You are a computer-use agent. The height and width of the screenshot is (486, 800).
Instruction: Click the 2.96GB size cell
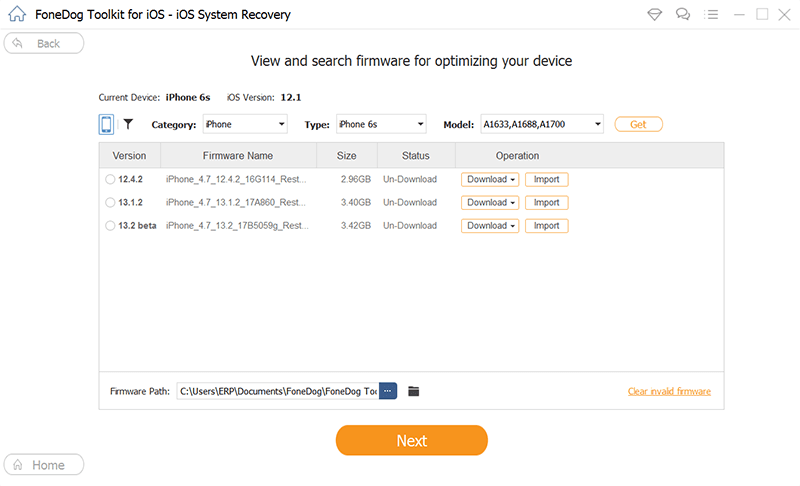[x=356, y=180]
